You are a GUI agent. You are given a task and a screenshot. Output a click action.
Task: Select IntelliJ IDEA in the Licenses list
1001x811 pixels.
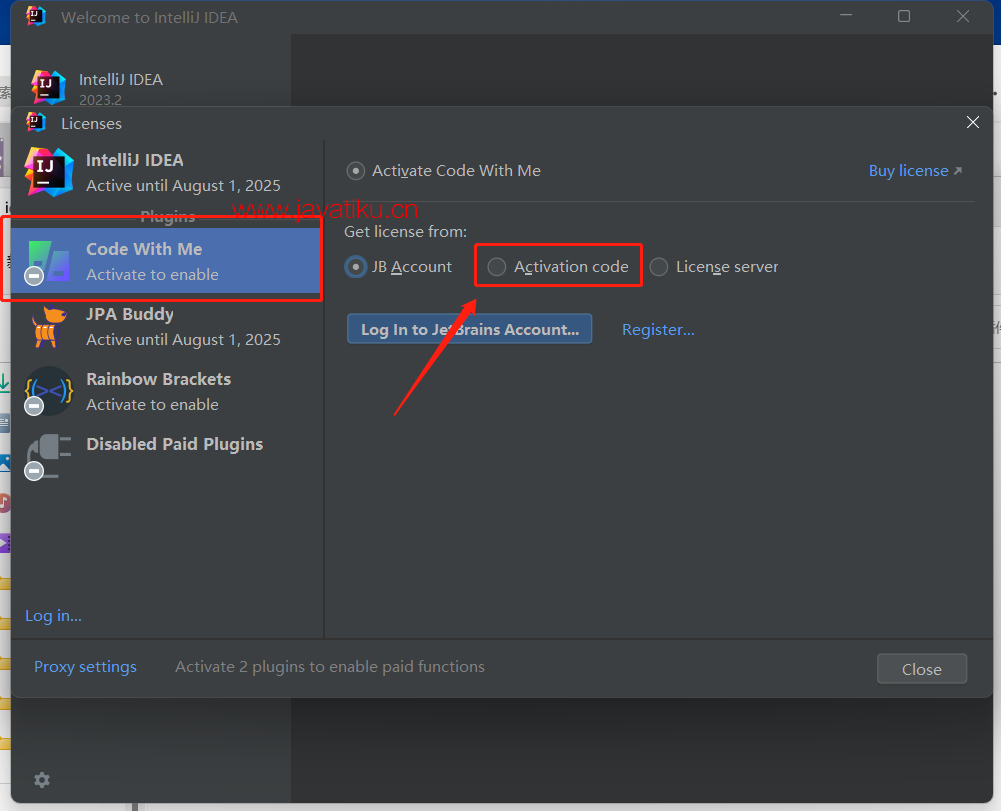(x=166, y=172)
